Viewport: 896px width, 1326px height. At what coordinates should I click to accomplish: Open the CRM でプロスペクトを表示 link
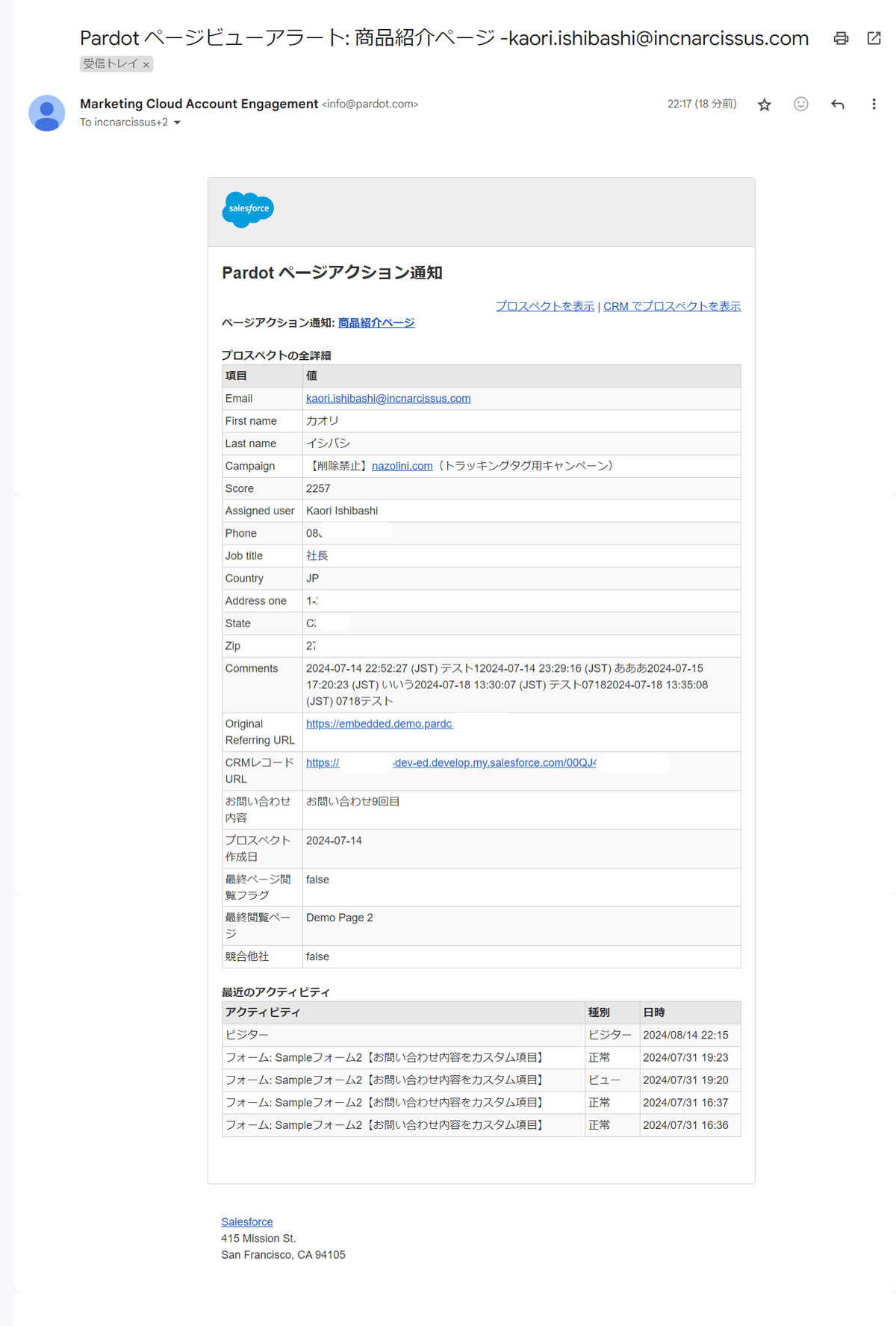(x=672, y=306)
